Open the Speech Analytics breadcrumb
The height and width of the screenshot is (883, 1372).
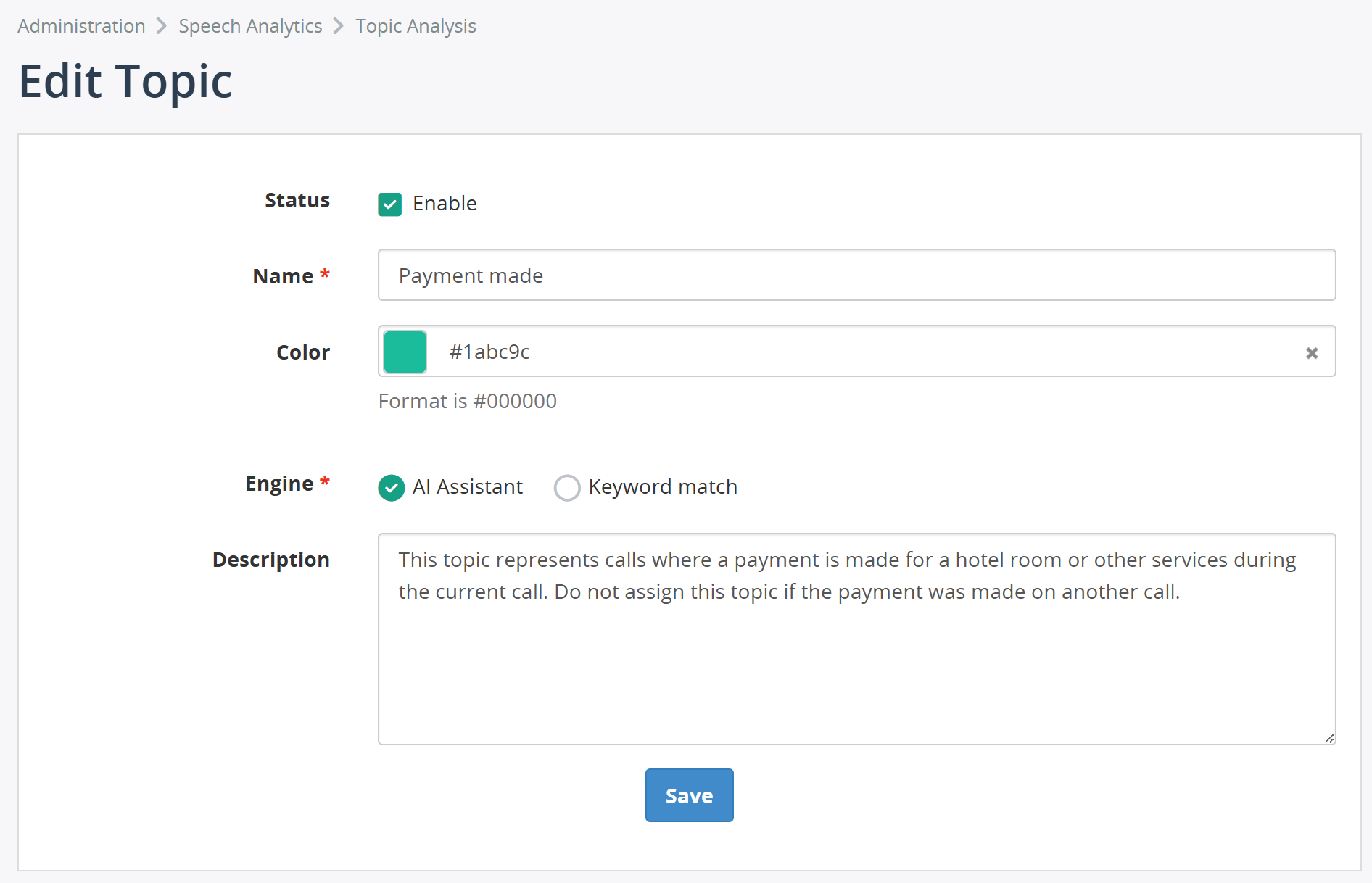(250, 26)
